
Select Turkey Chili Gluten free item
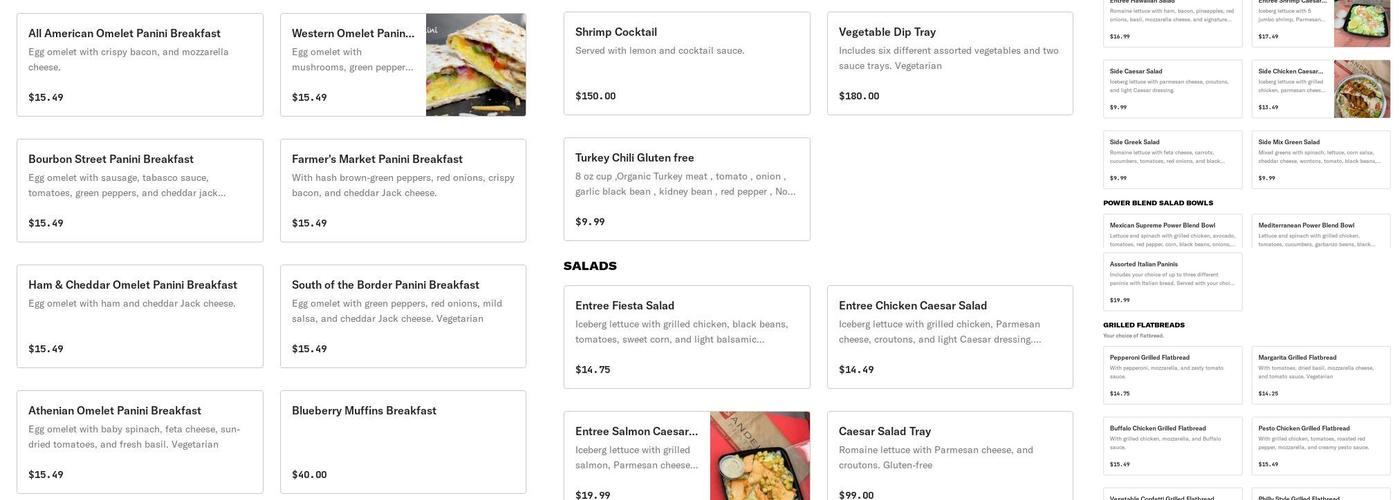(x=687, y=189)
